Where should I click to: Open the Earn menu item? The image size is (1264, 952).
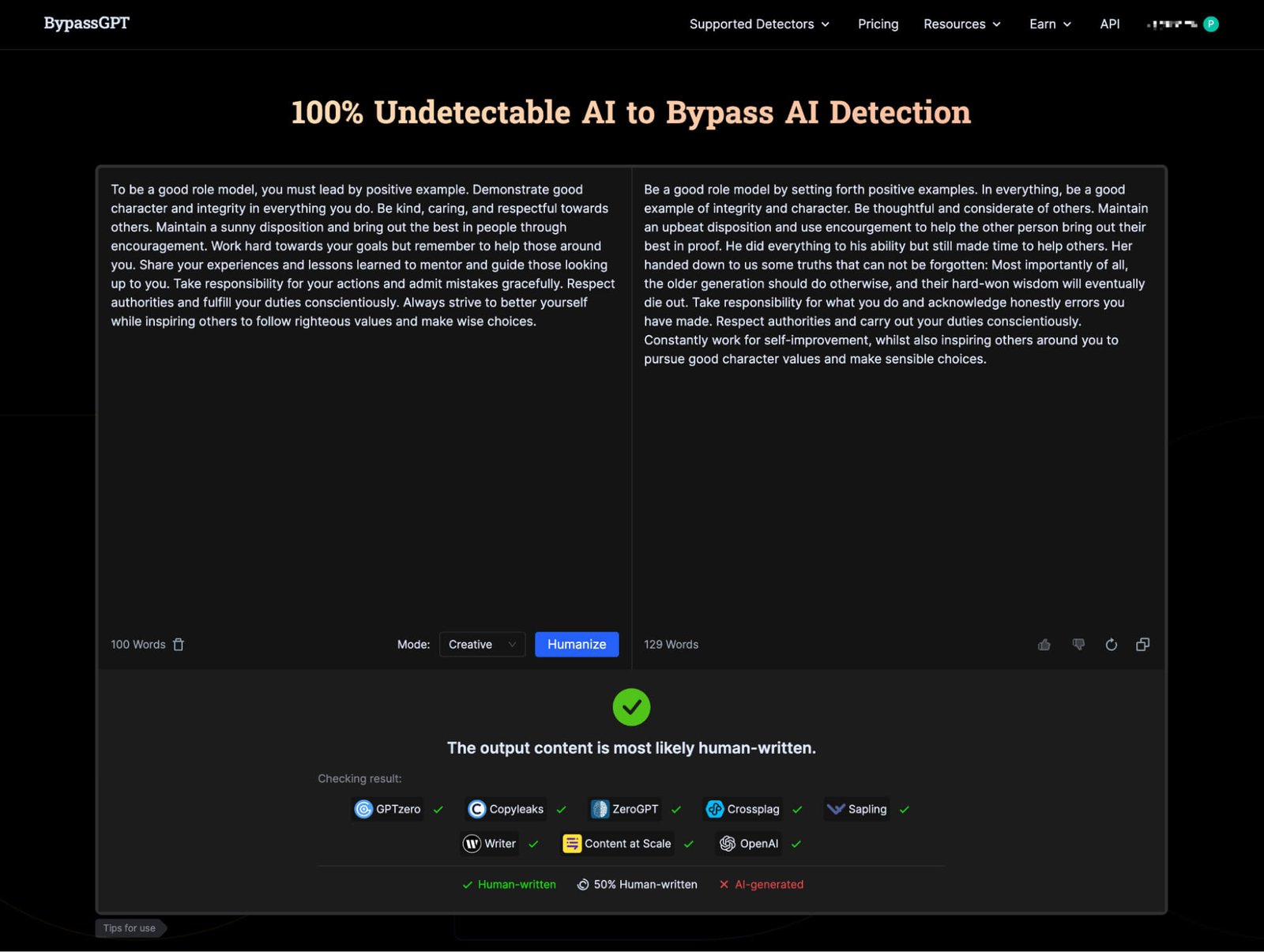pyautogui.click(x=1049, y=24)
